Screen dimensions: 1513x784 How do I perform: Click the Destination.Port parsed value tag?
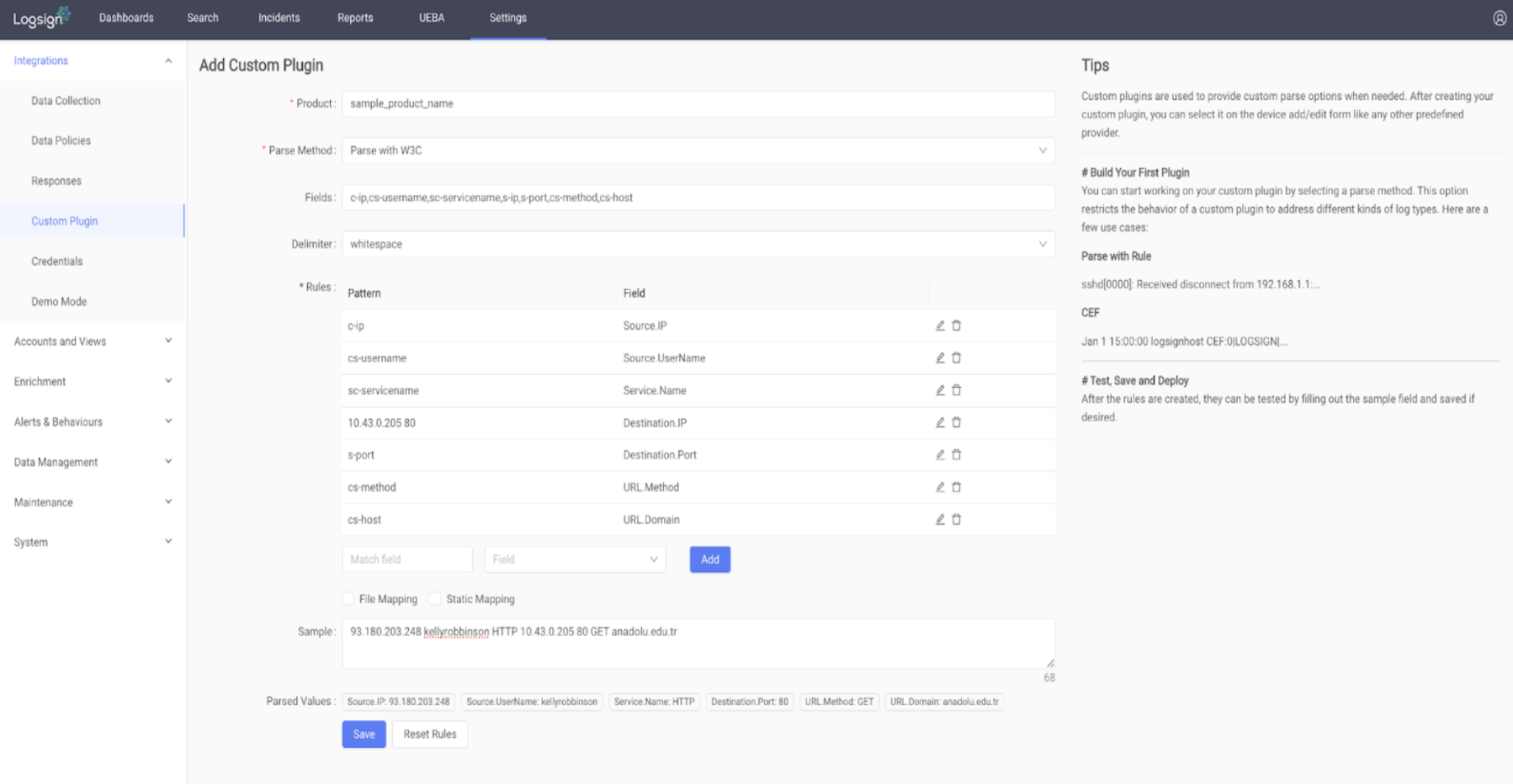tap(750, 702)
